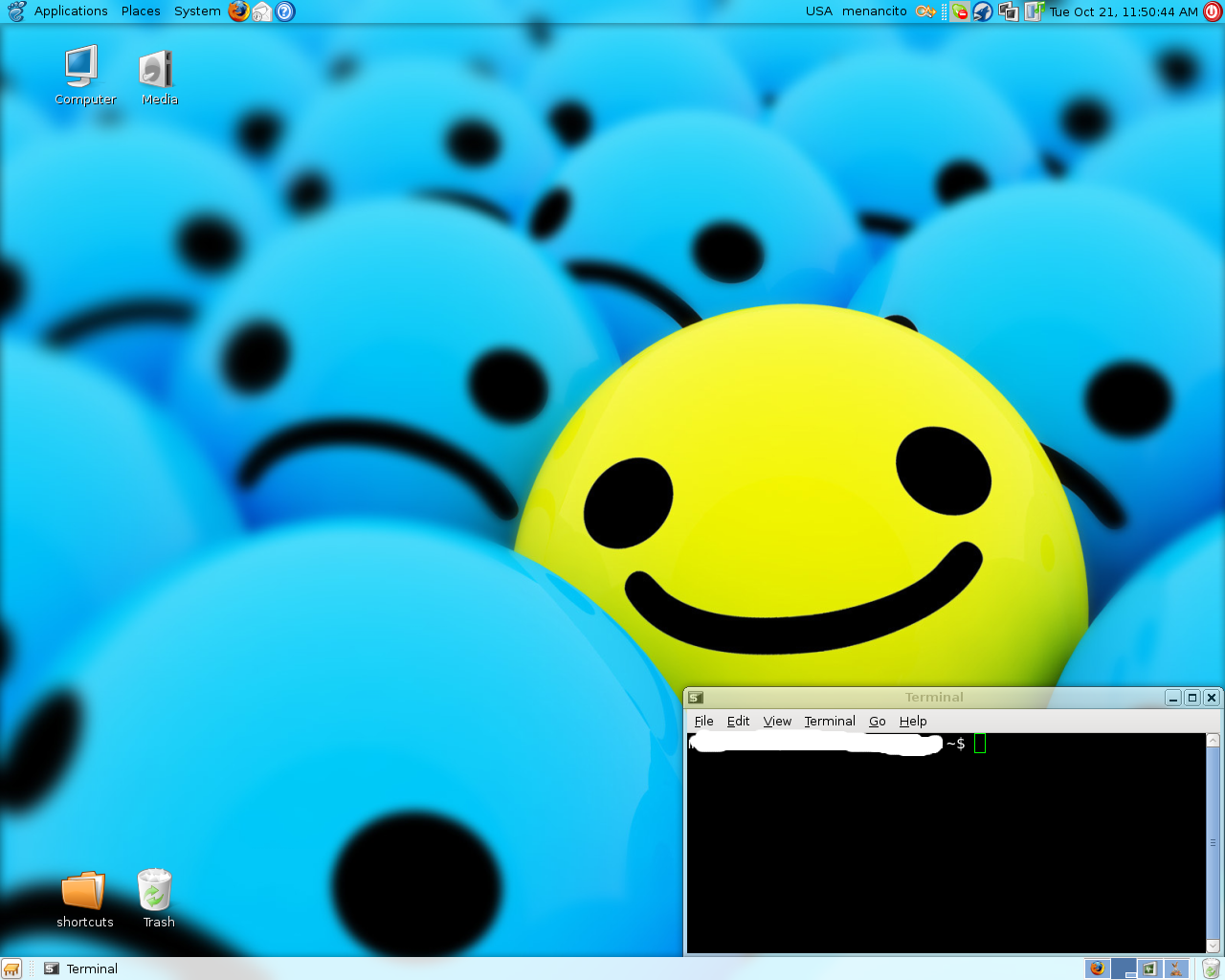Click the terminal scrollbar up arrow
This screenshot has width=1225, height=980.
tap(1213, 740)
